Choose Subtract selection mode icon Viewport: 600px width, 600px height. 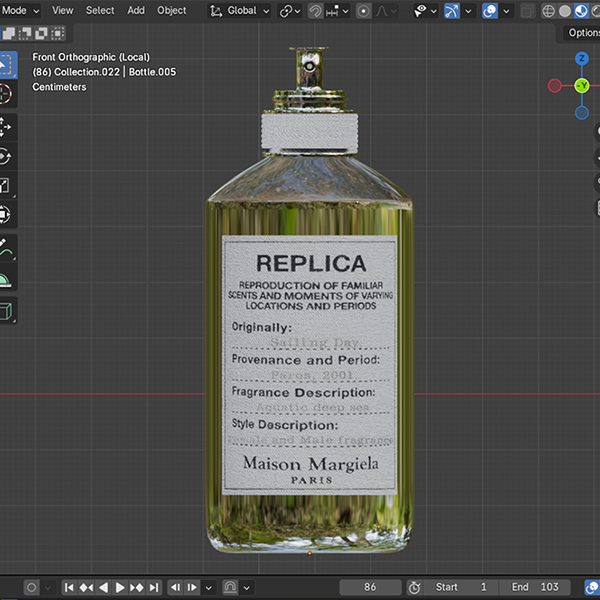click(25, 33)
